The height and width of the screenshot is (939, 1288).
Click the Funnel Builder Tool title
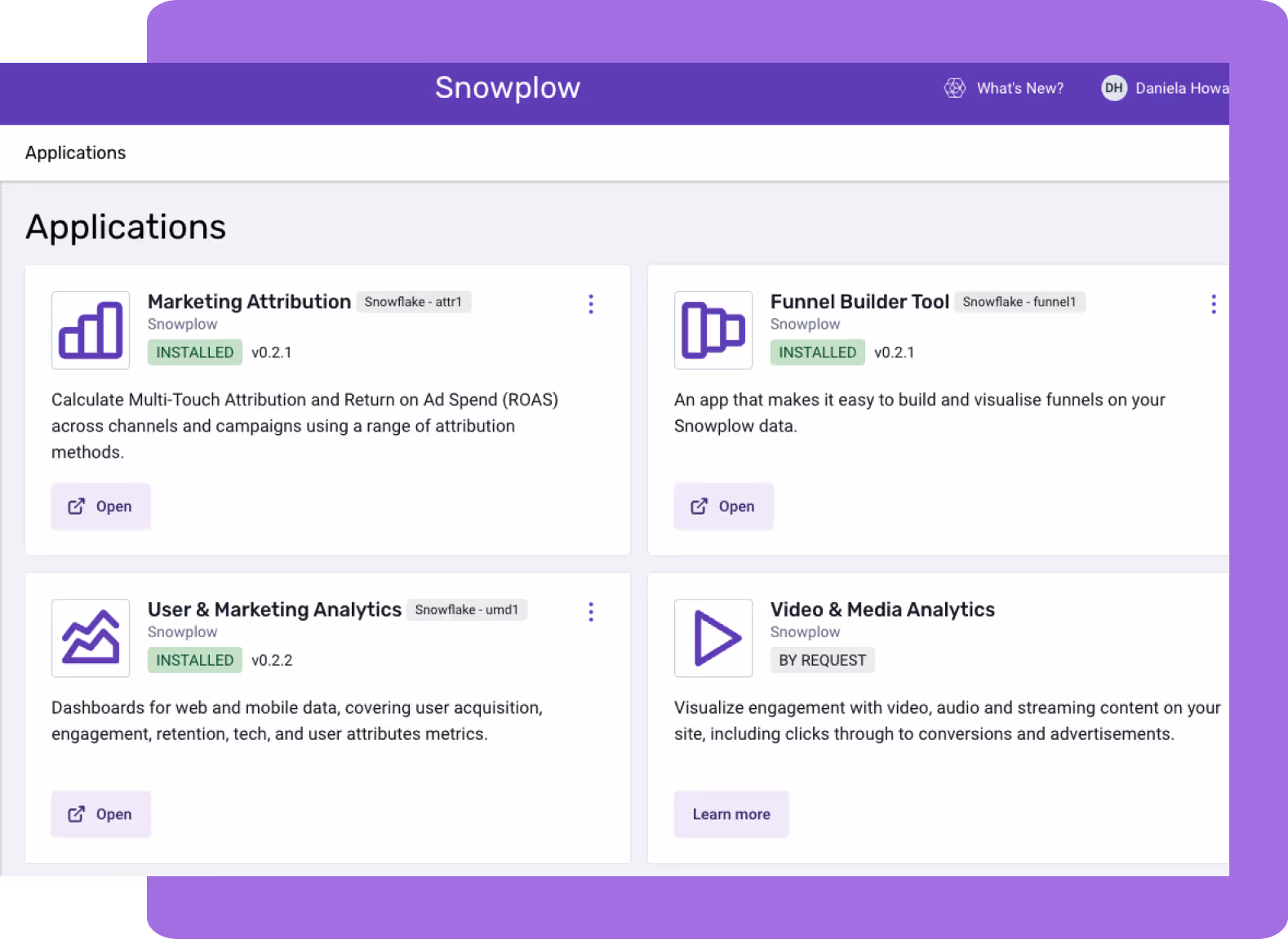click(860, 302)
